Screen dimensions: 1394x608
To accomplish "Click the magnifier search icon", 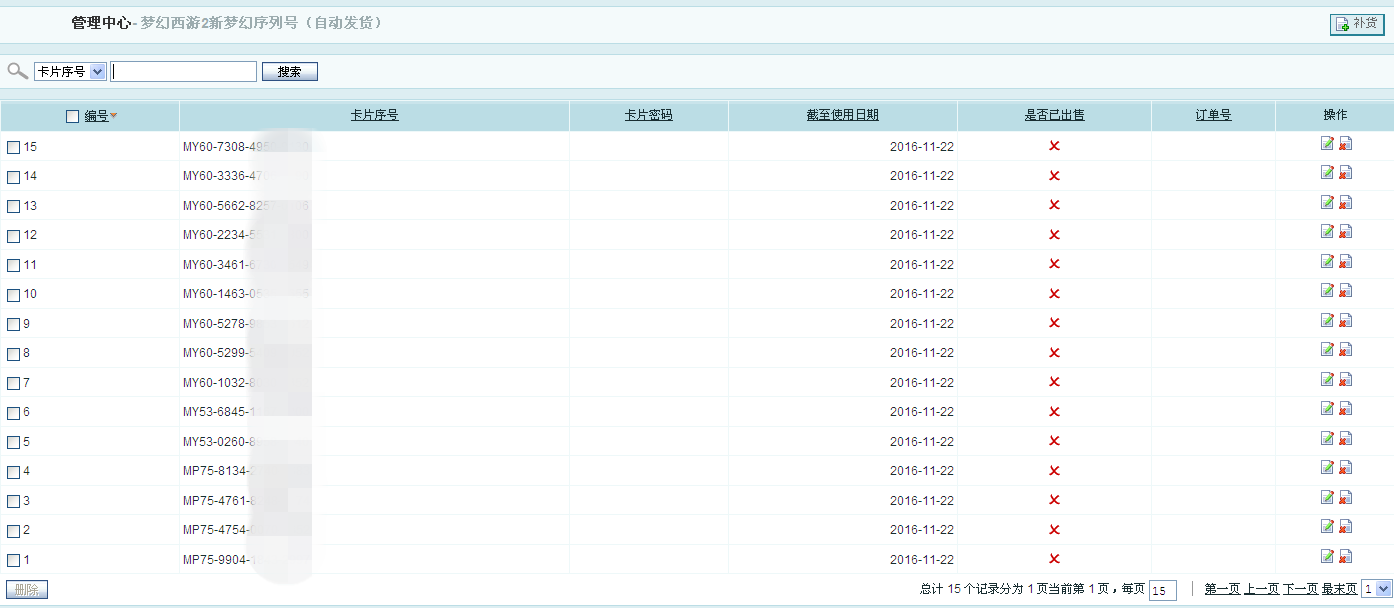I will 17,71.
